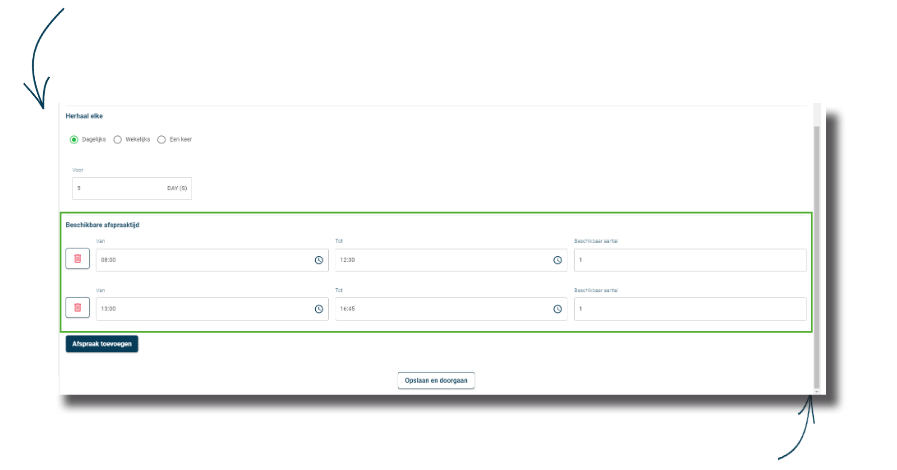Screen dimensions: 897x470
Task: Click first Beschikbaar aantal field
Action: [690, 260]
